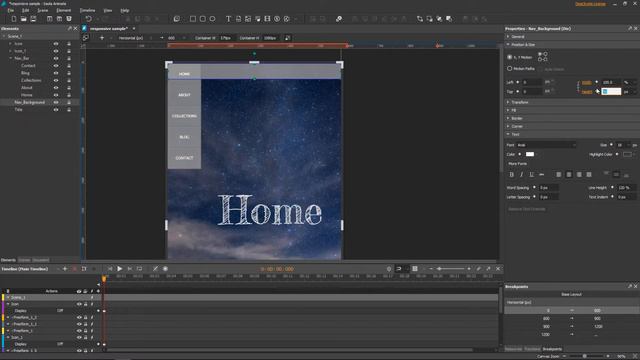Open the Element menu
The width and height of the screenshot is (640, 360).
point(64,10)
